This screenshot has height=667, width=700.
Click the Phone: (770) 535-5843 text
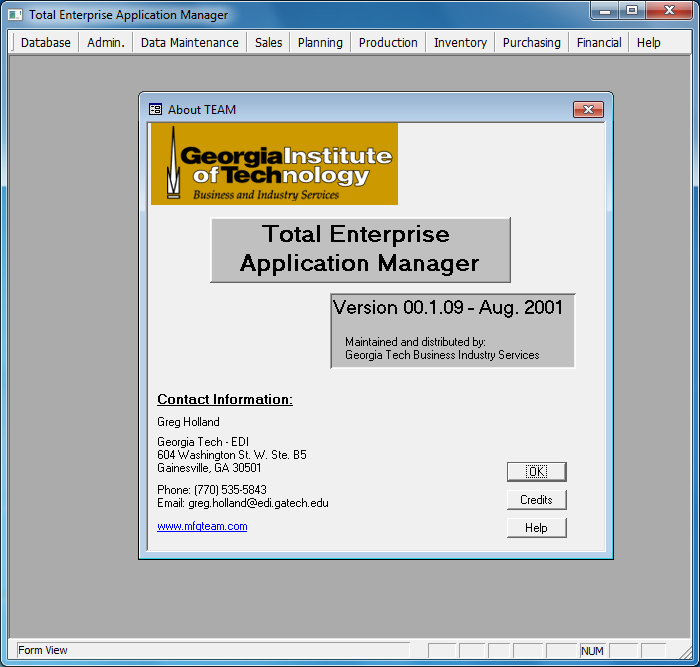pos(212,490)
